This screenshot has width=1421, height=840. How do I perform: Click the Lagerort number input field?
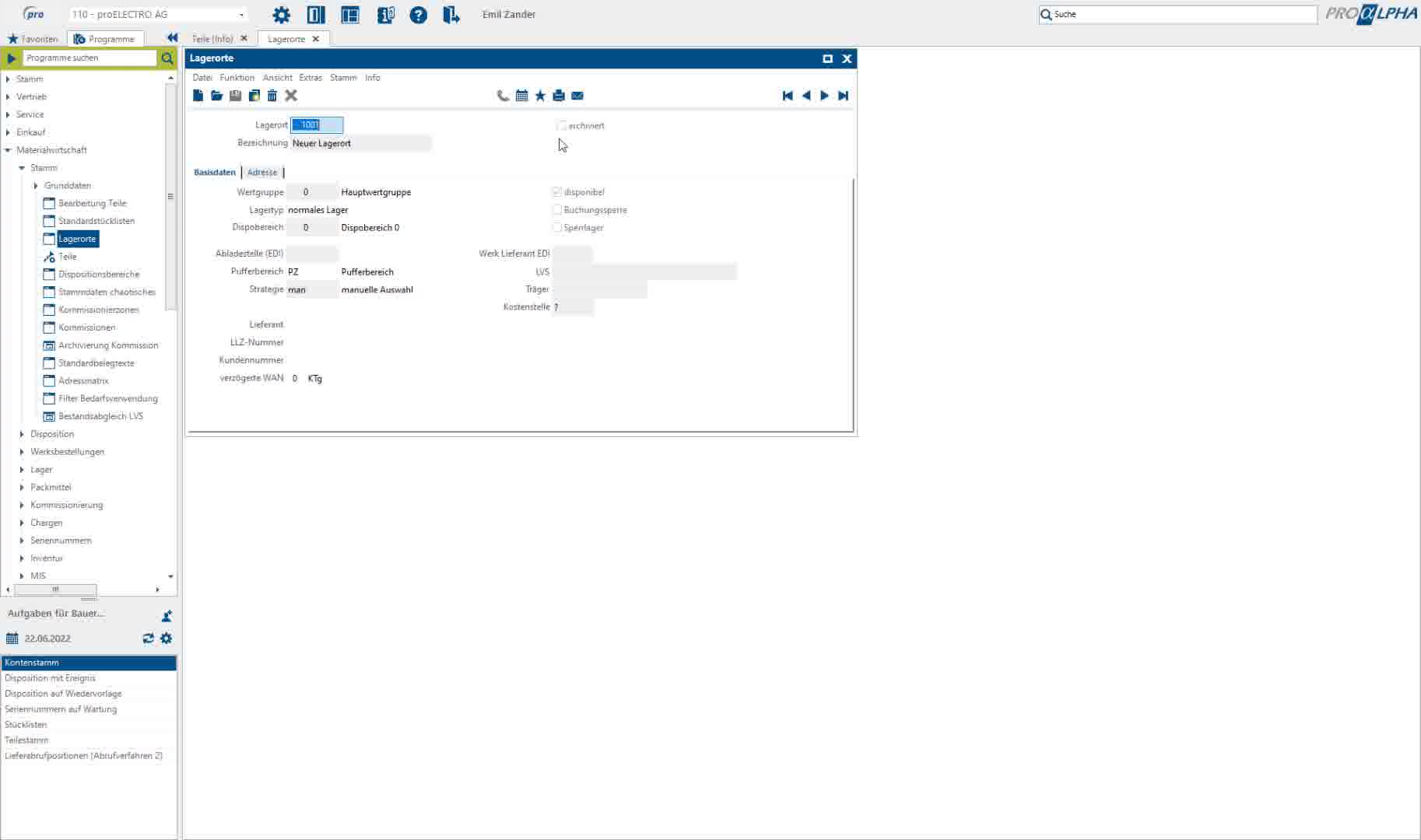pyautogui.click(x=317, y=125)
